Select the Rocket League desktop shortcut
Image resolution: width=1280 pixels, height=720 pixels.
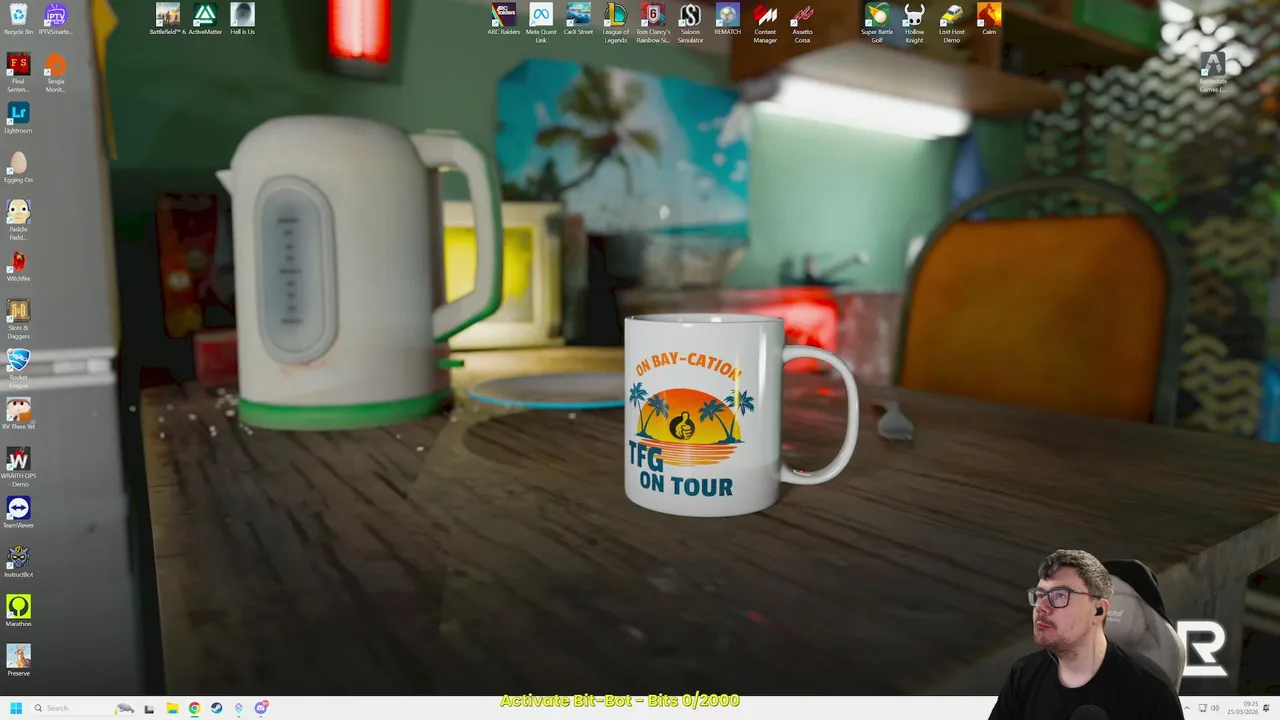[18, 368]
